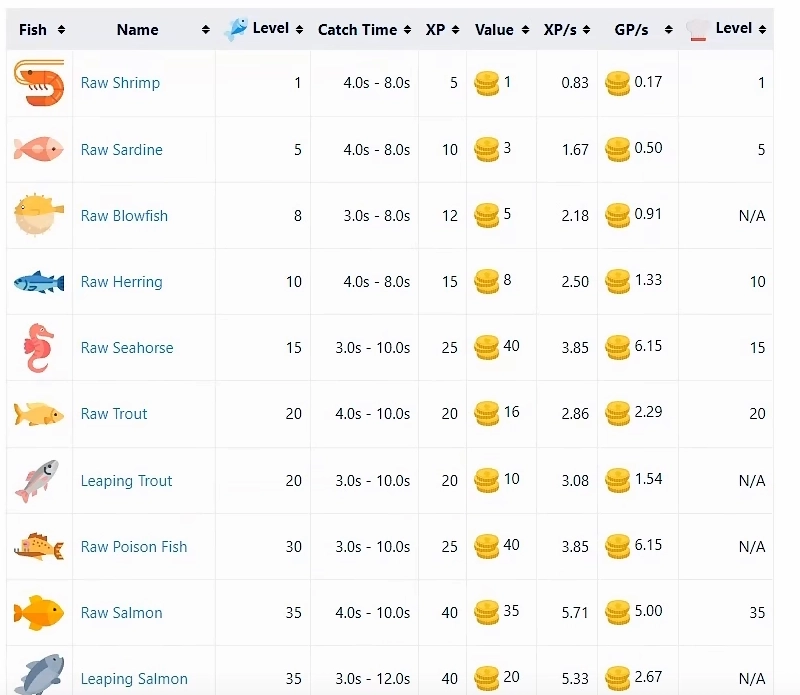Click the Raw Poison Fish icon
The height and width of the screenshot is (695, 800).
tap(39, 547)
